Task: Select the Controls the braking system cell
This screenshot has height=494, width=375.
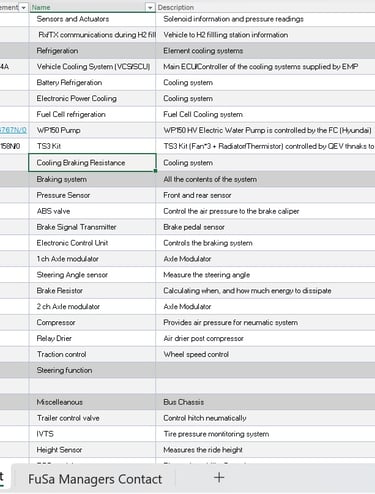Action: click(265, 243)
